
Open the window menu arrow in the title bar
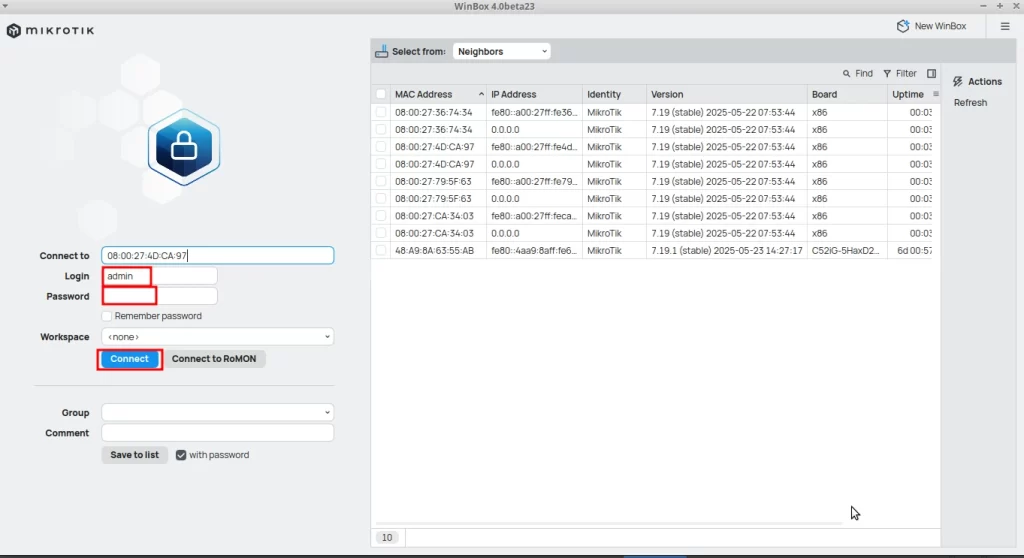5,6
